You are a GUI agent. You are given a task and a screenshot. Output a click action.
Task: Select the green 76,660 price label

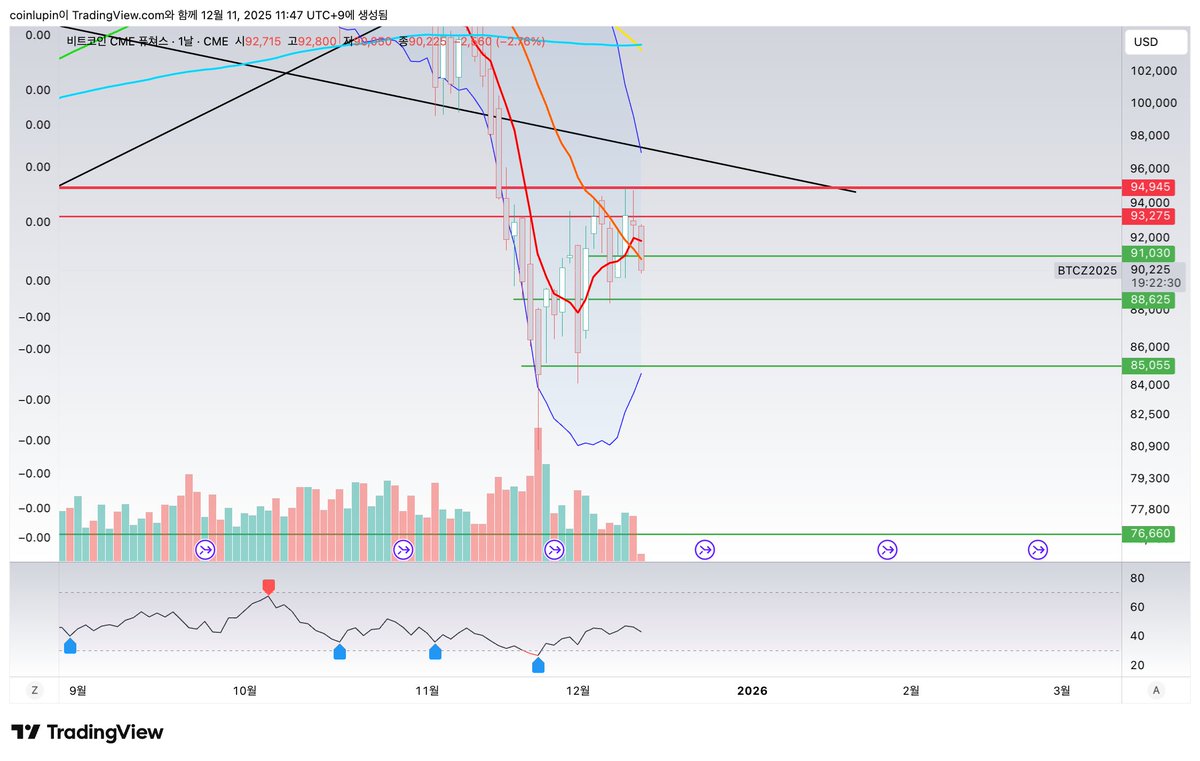pyautogui.click(x=1151, y=534)
